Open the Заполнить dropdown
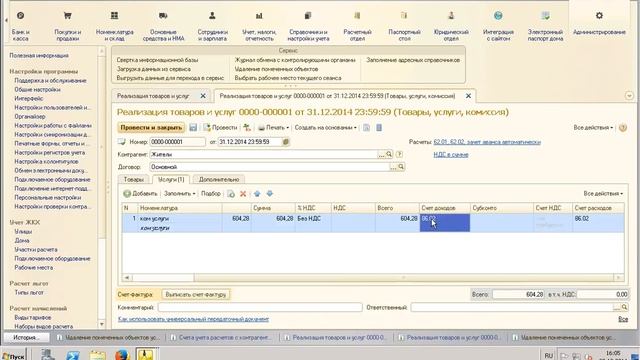640x360 pixels. [x=180, y=194]
